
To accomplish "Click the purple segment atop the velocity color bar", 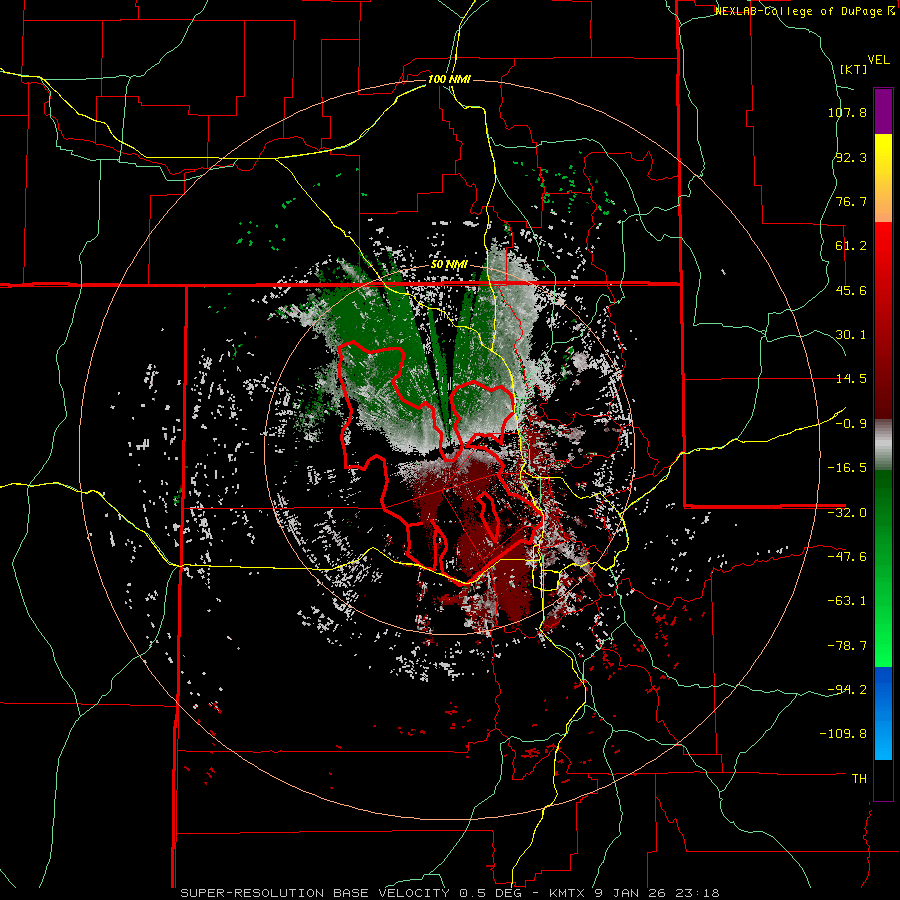I will [883, 111].
